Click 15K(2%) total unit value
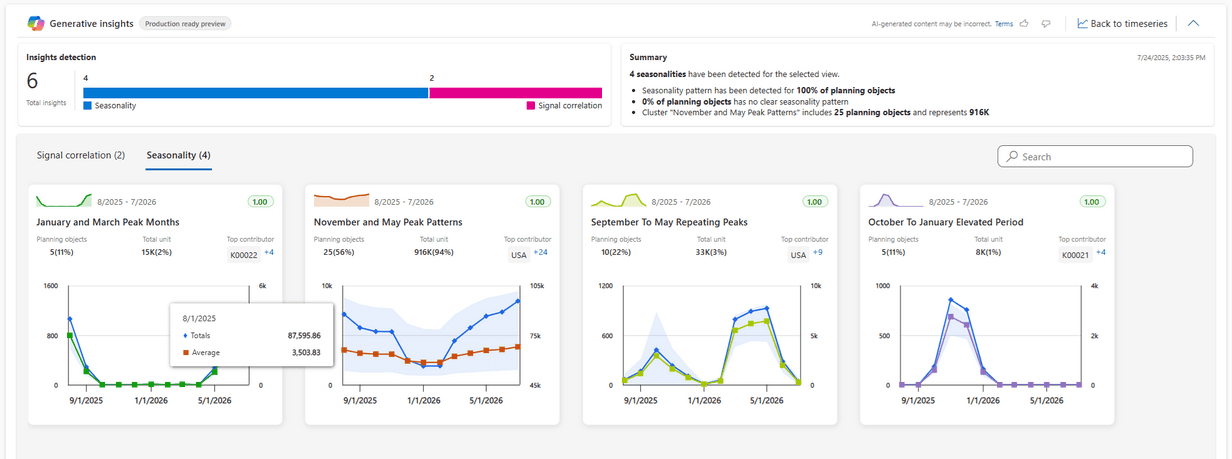 (158, 251)
